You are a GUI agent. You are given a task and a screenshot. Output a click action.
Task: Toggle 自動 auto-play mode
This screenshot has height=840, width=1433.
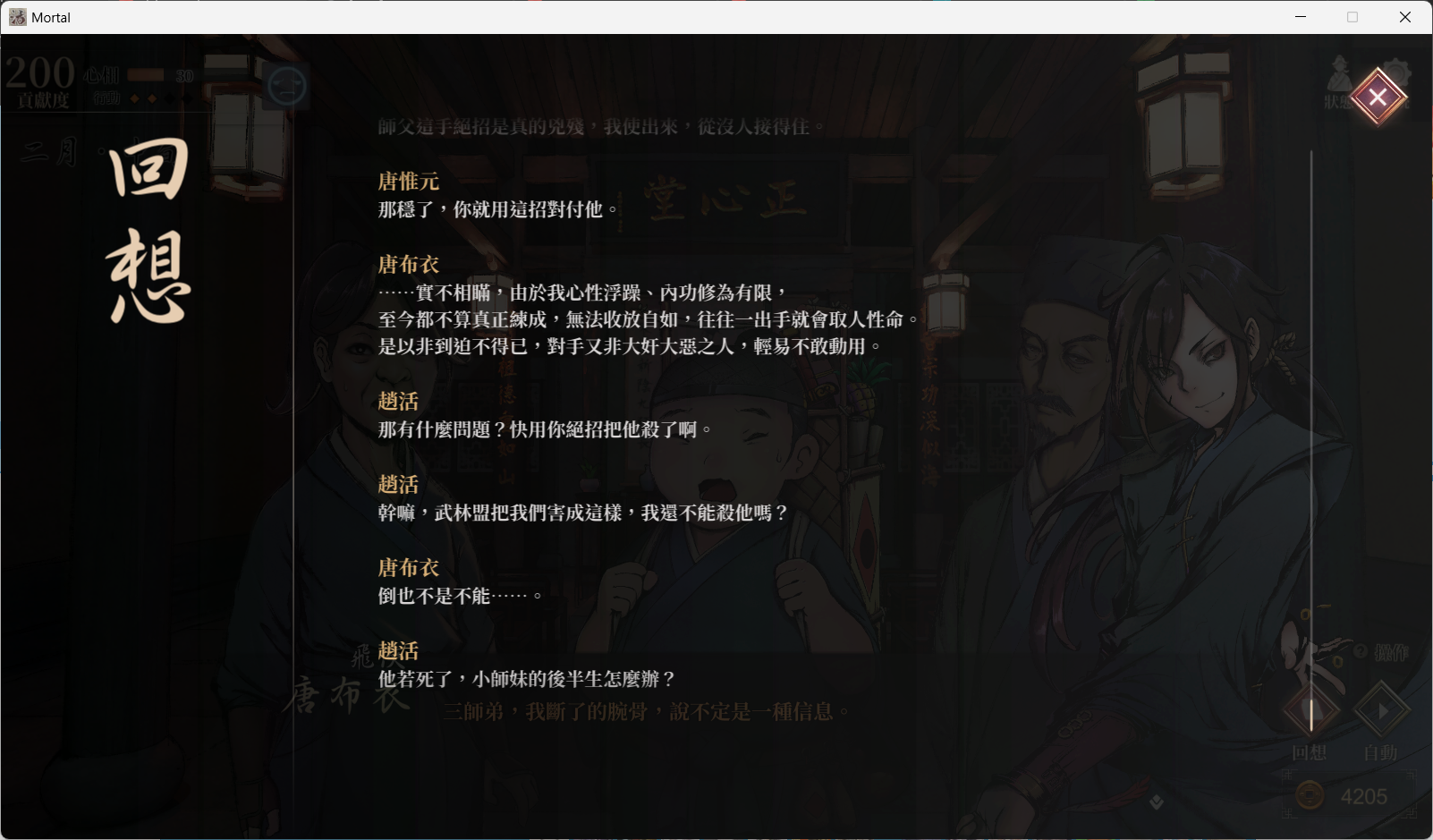click(1381, 711)
